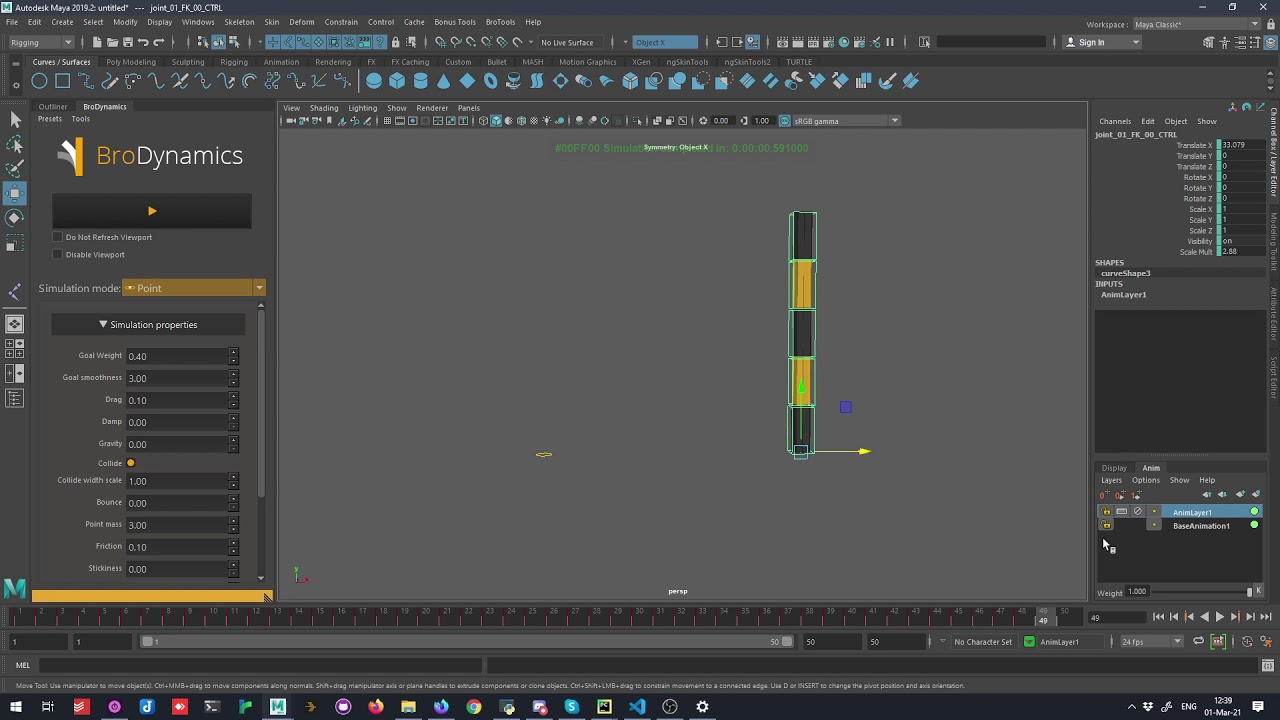Open the Sign In dropdown
Screen dimensions: 1280x720
(1101, 42)
